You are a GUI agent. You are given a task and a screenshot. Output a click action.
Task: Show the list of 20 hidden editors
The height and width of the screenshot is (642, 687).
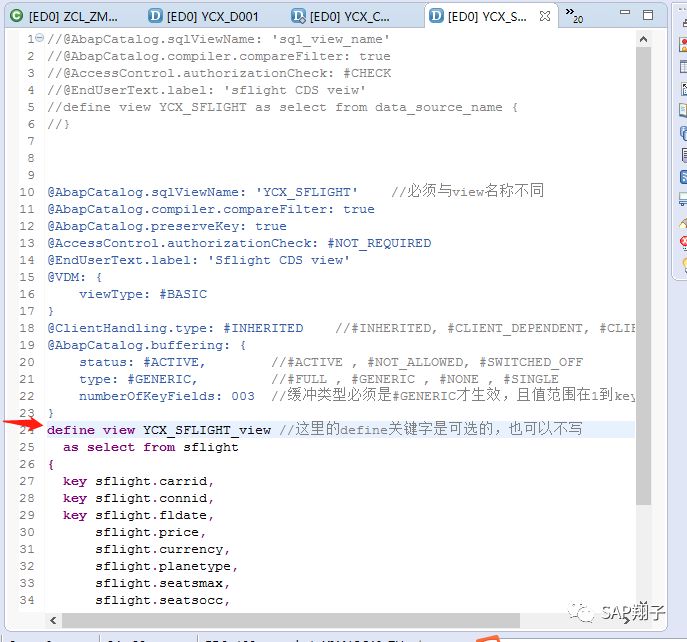click(x=574, y=15)
